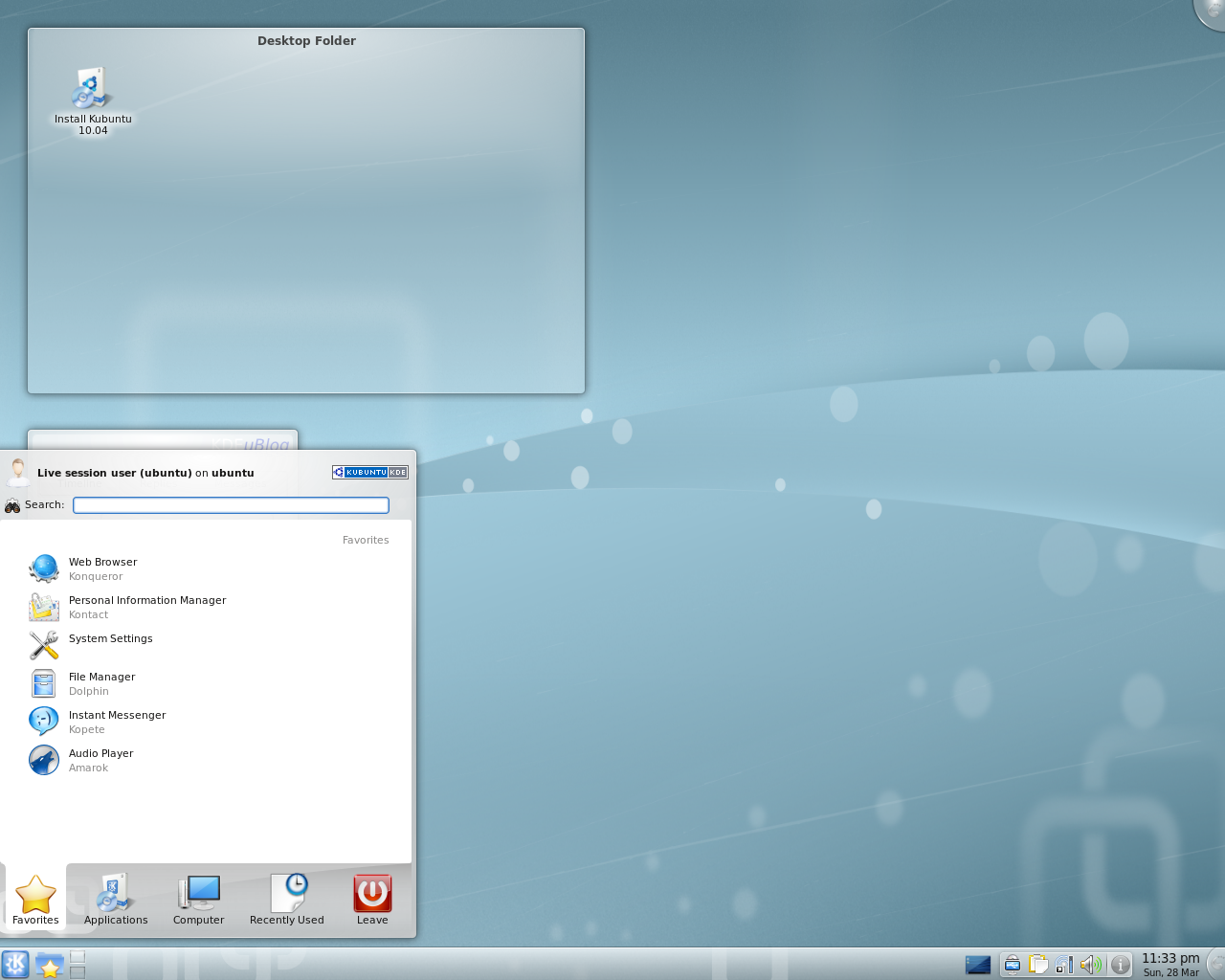This screenshot has height=980, width=1225.
Task: Switch to the Applications tab
Action: point(116,900)
